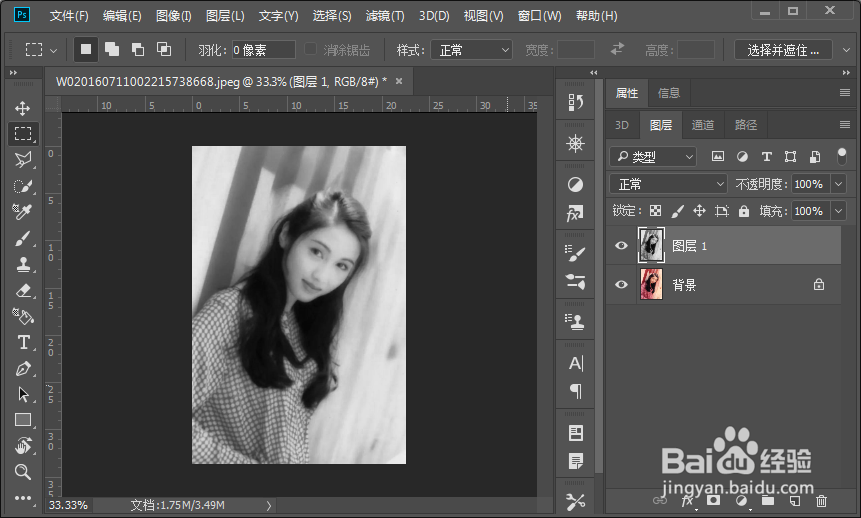Open the Layers panel flyout menu
This screenshot has height=518, width=861.
pos(845,125)
